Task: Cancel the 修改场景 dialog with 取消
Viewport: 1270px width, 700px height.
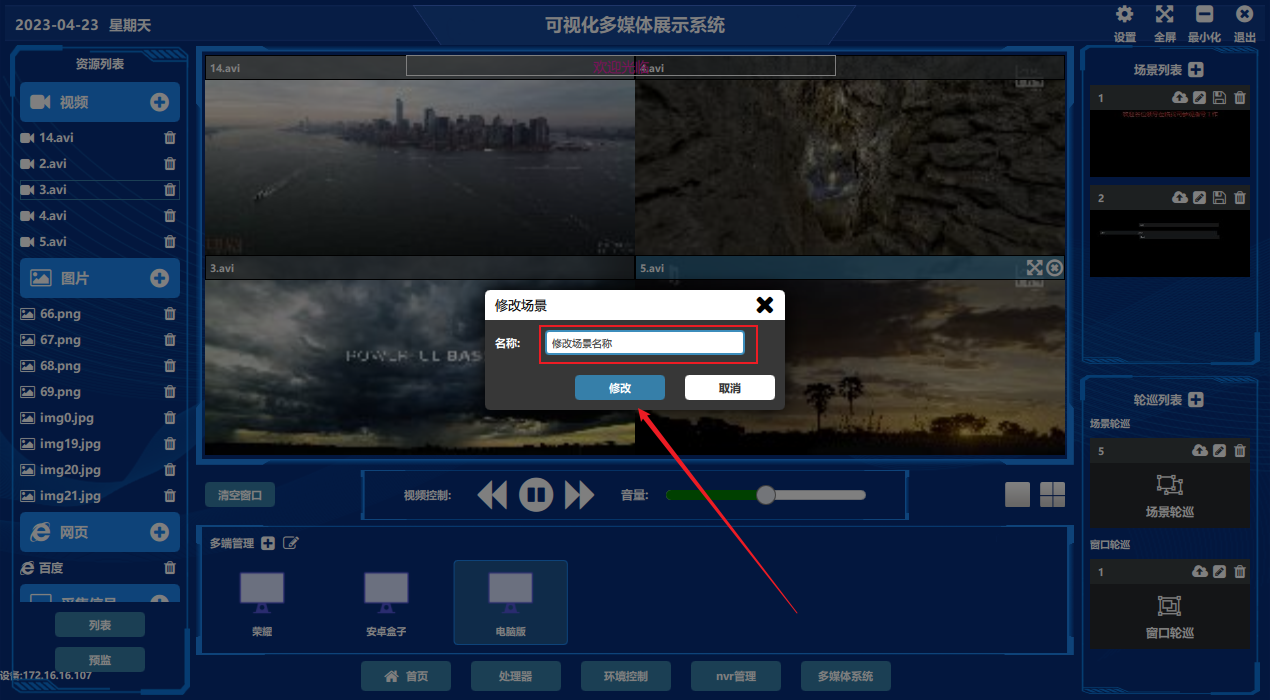Action: pos(730,388)
